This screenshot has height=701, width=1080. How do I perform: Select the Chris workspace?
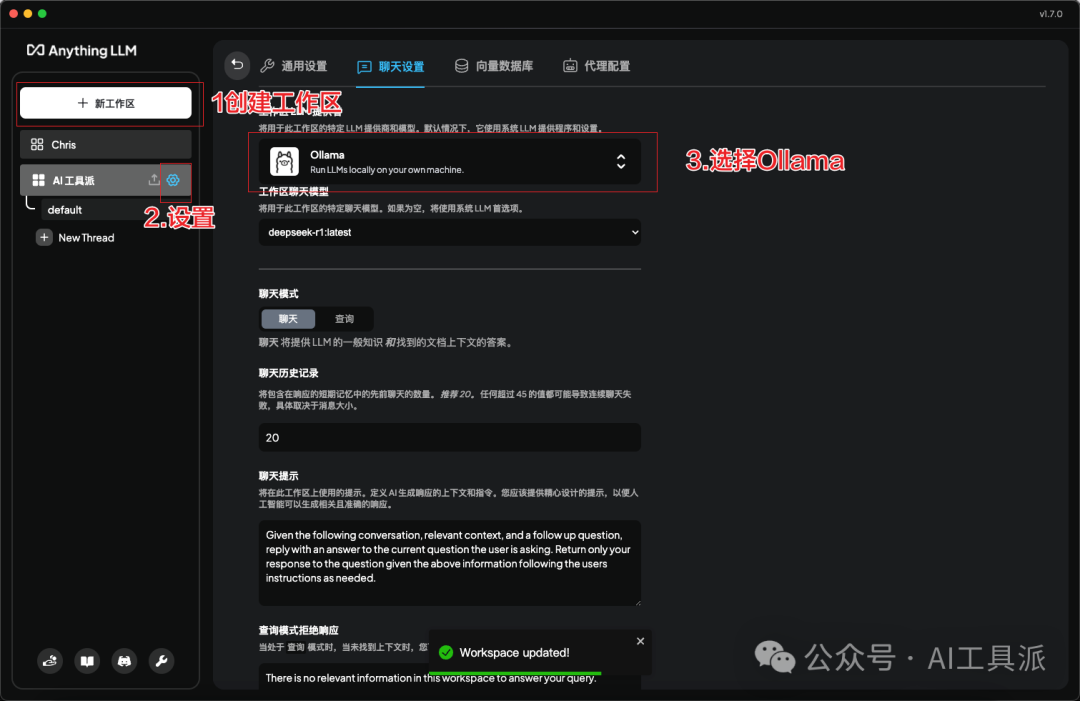coord(105,145)
